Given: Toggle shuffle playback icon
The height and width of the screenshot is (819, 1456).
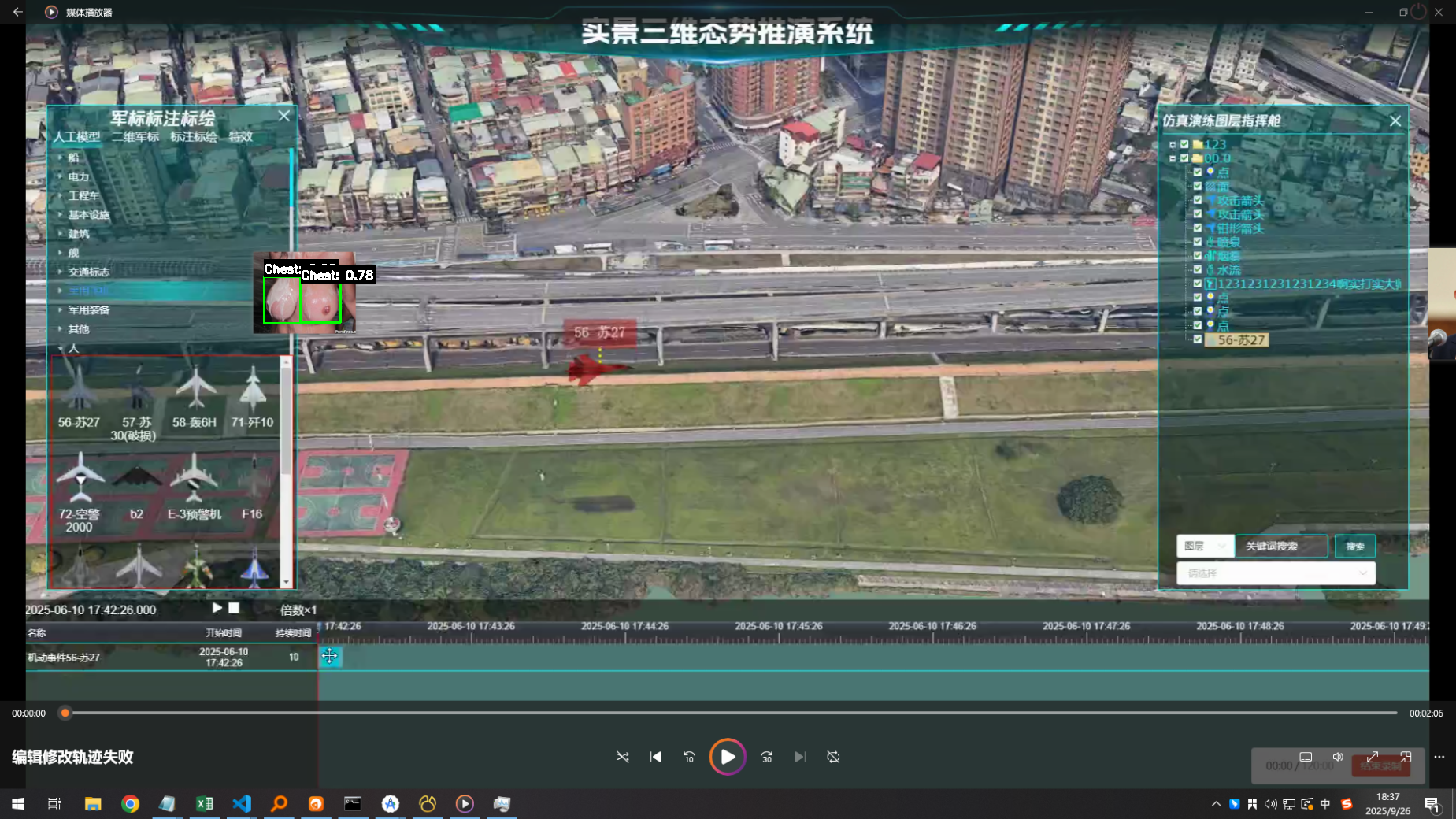Looking at the screenshot, I should (x=622, y=757).
